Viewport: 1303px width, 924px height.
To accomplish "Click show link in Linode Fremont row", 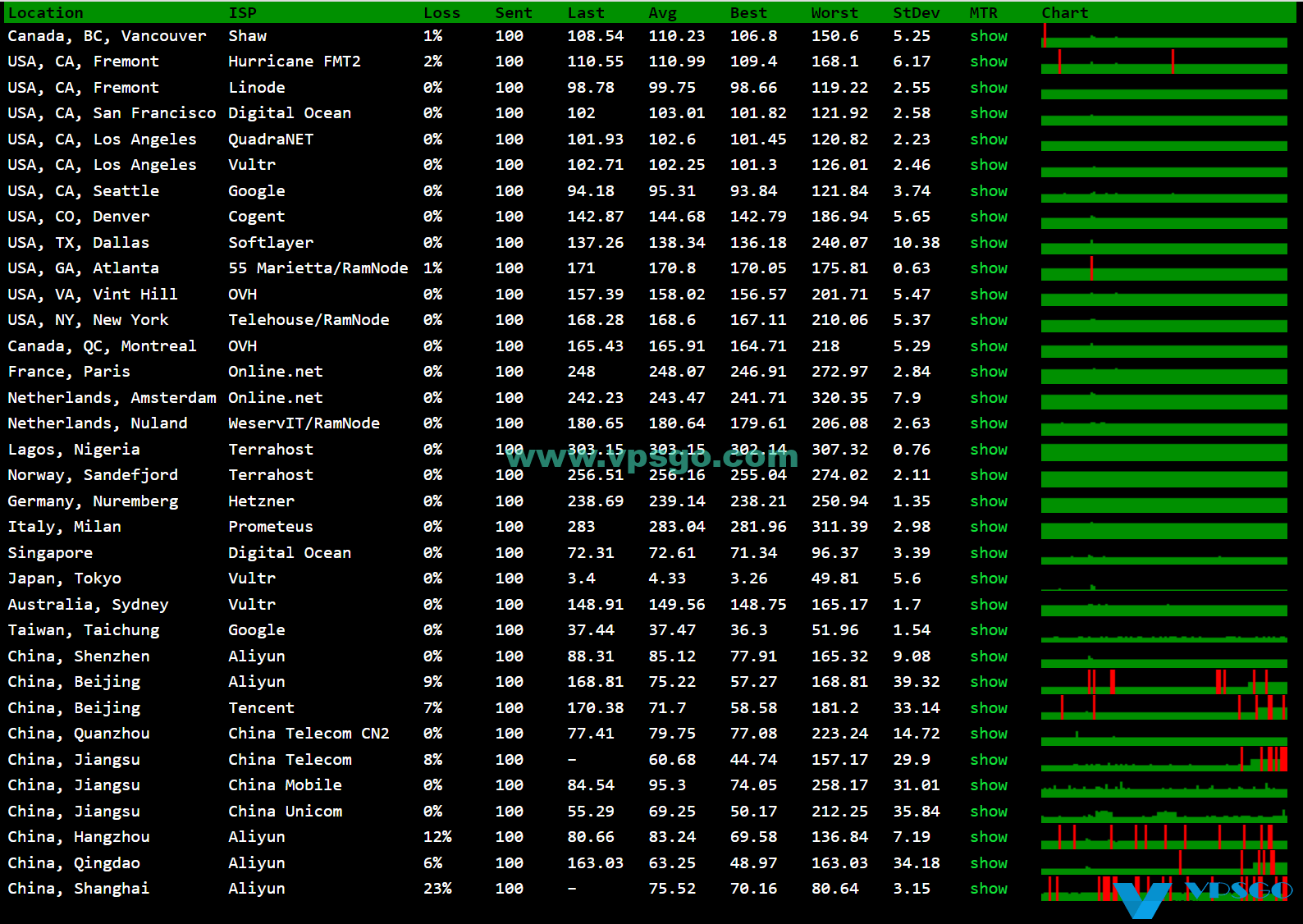I will (x=989, y=88).
